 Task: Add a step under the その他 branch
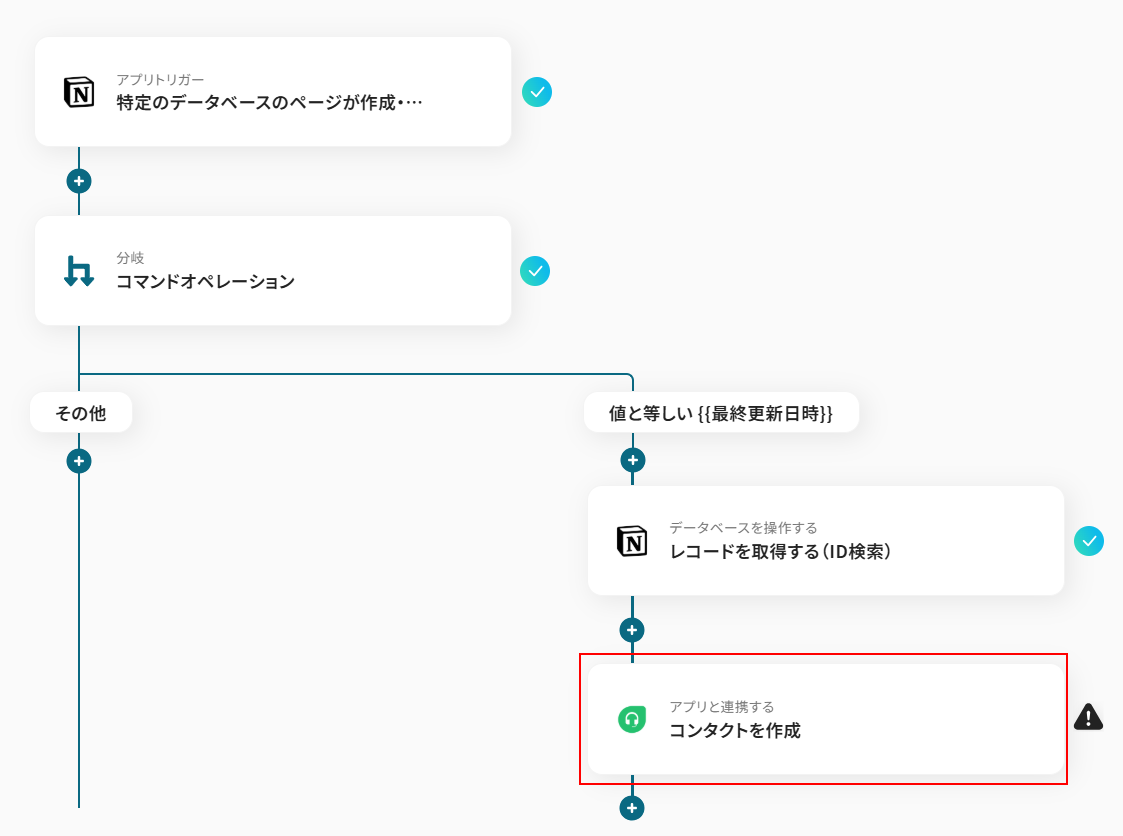tap(79, 461)
